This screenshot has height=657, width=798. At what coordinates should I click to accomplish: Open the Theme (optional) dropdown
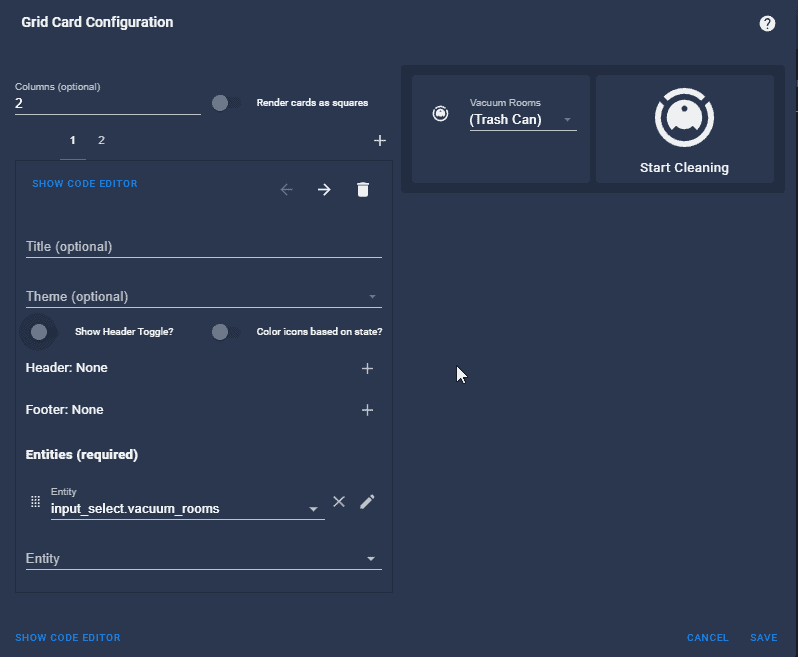tap(204, 297)
